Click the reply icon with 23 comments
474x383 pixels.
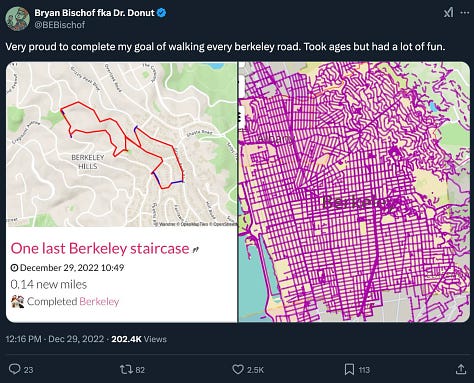tap(14, 369)
